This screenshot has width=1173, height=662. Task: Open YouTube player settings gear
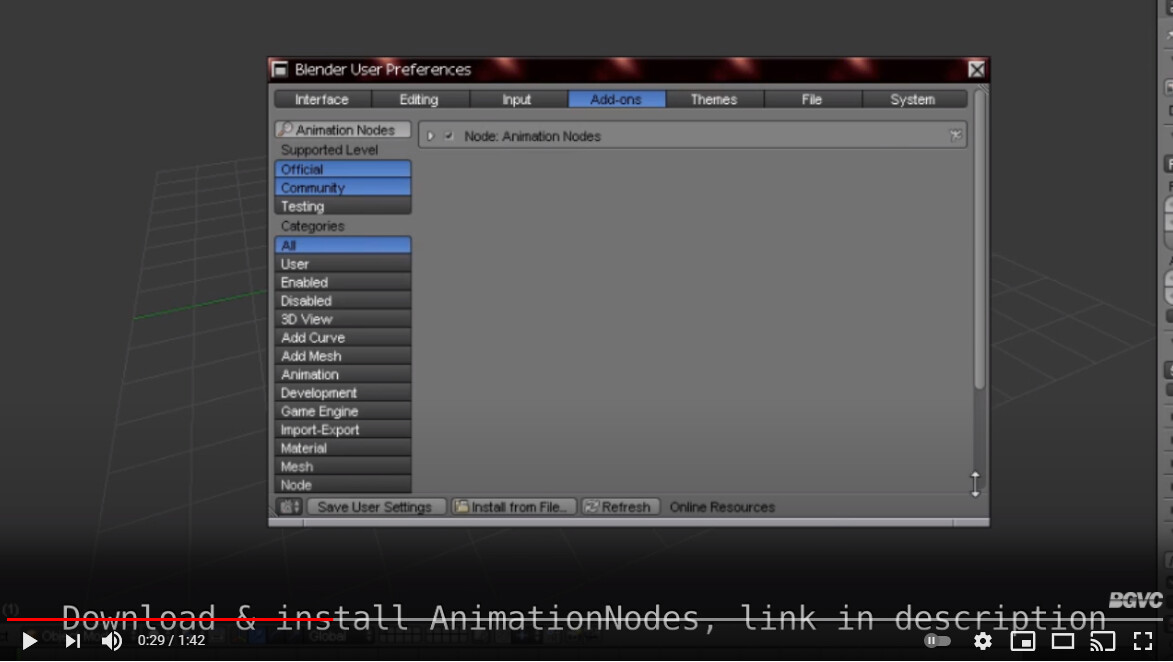point(983,641)
